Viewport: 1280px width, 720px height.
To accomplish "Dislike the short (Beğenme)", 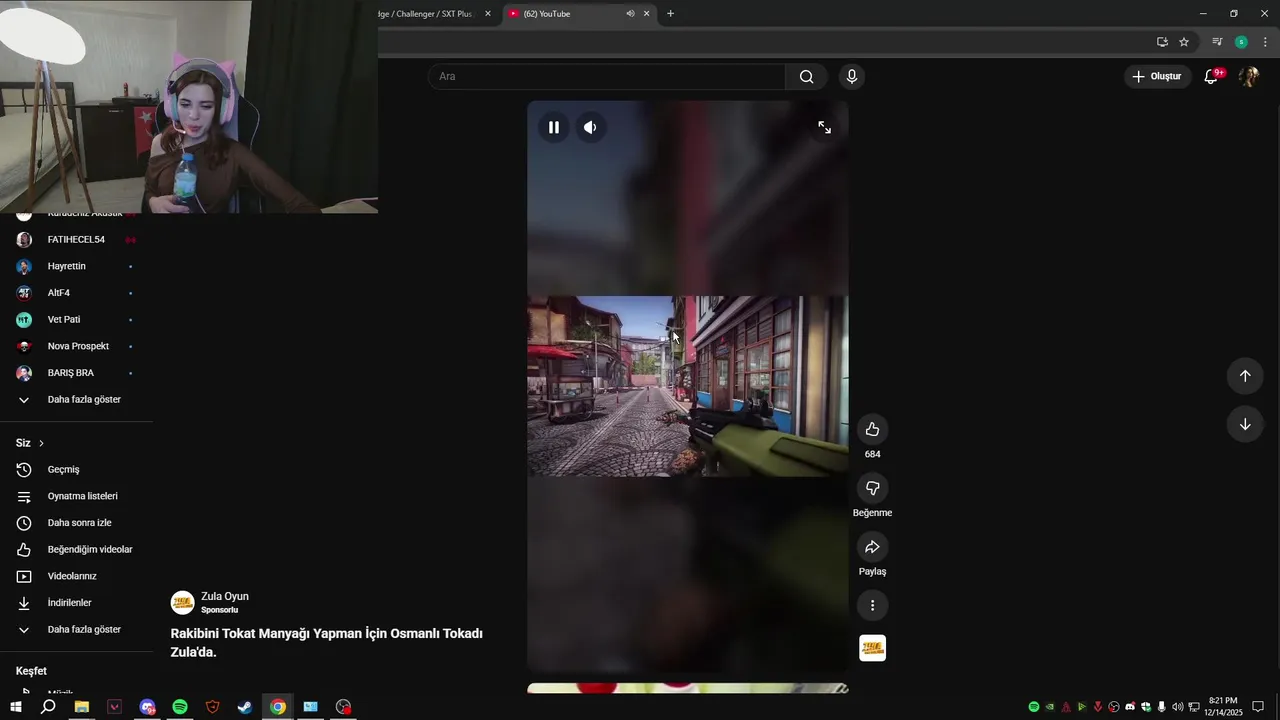I will click(x=872, y=488).
